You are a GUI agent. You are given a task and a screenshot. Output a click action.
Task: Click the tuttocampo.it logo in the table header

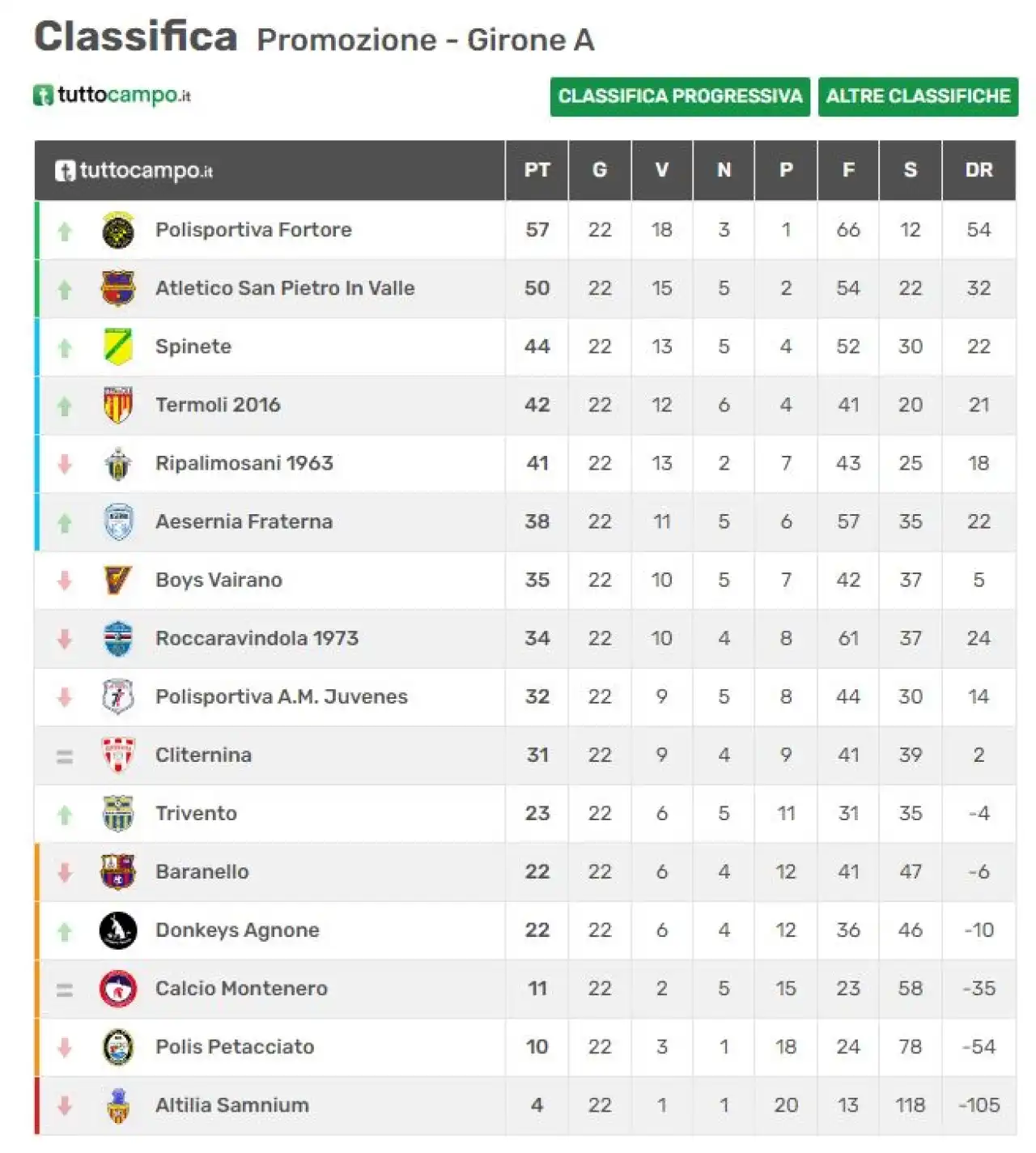(134, 171)
